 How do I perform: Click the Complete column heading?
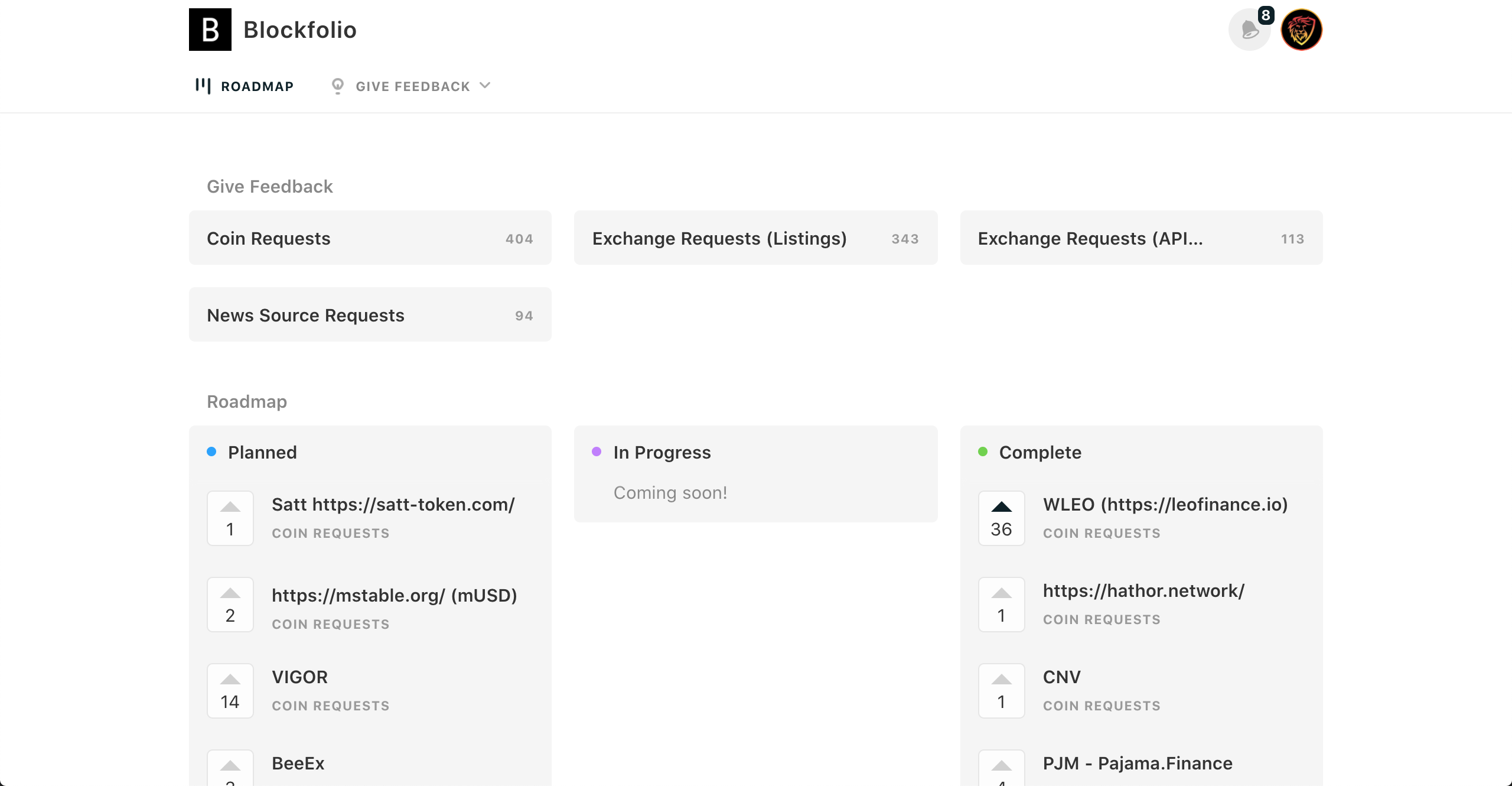pos(1041,453)
